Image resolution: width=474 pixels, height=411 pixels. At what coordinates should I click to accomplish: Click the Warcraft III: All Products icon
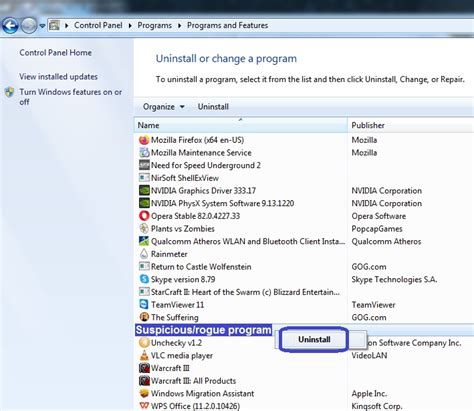(144, 381)
